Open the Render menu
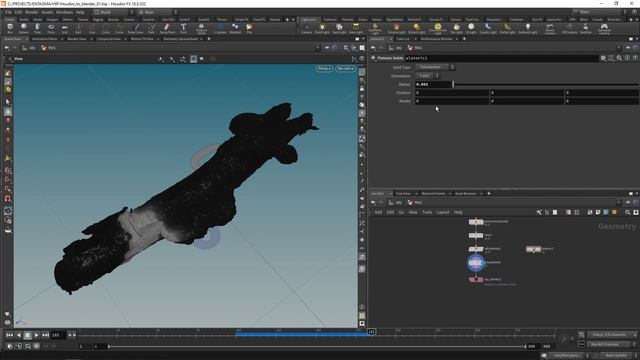Image resolution: width=640 pixels, height=360 pixels. coord(31,12)
